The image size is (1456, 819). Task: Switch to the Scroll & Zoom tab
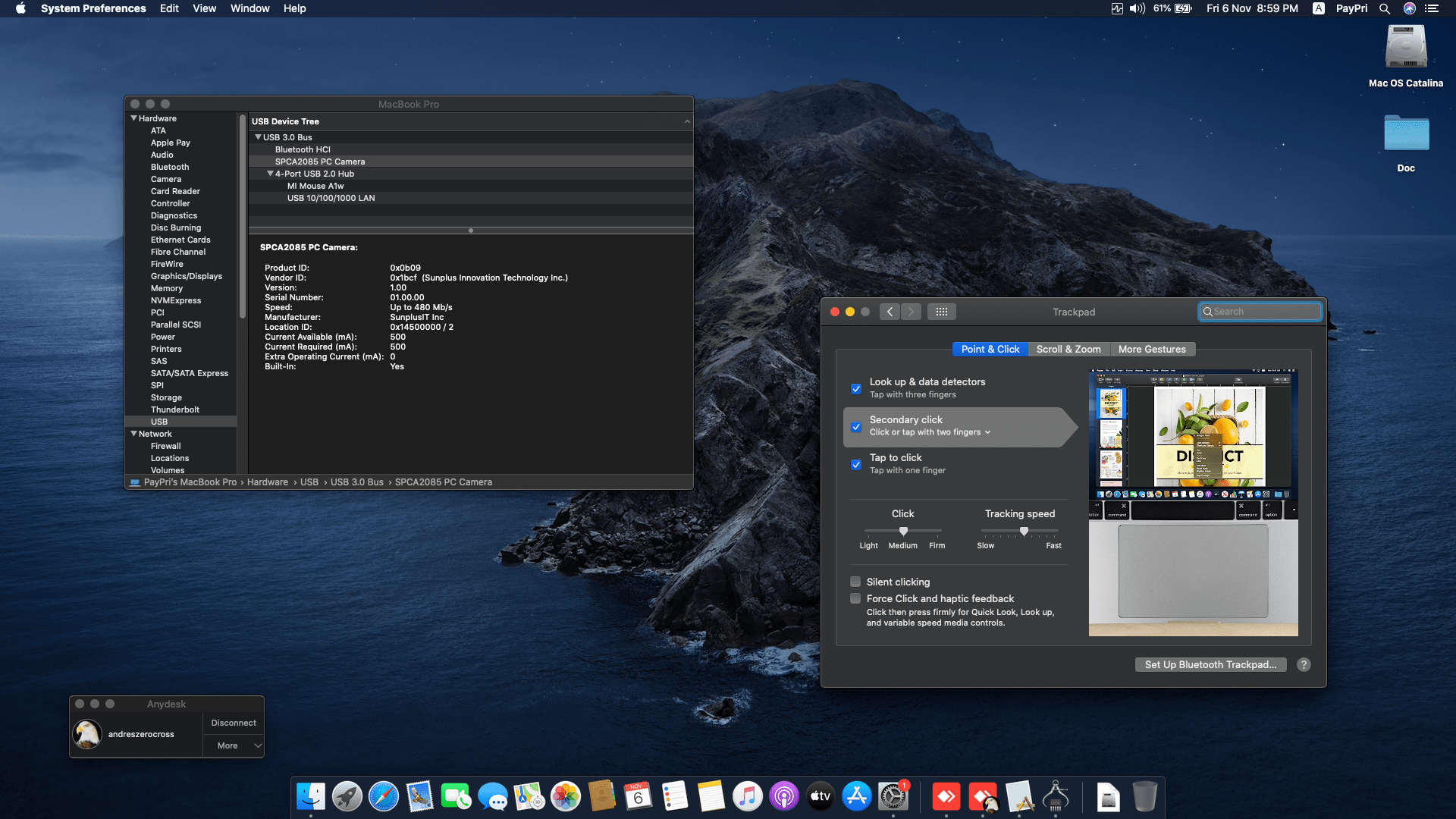coord(1068,349)
